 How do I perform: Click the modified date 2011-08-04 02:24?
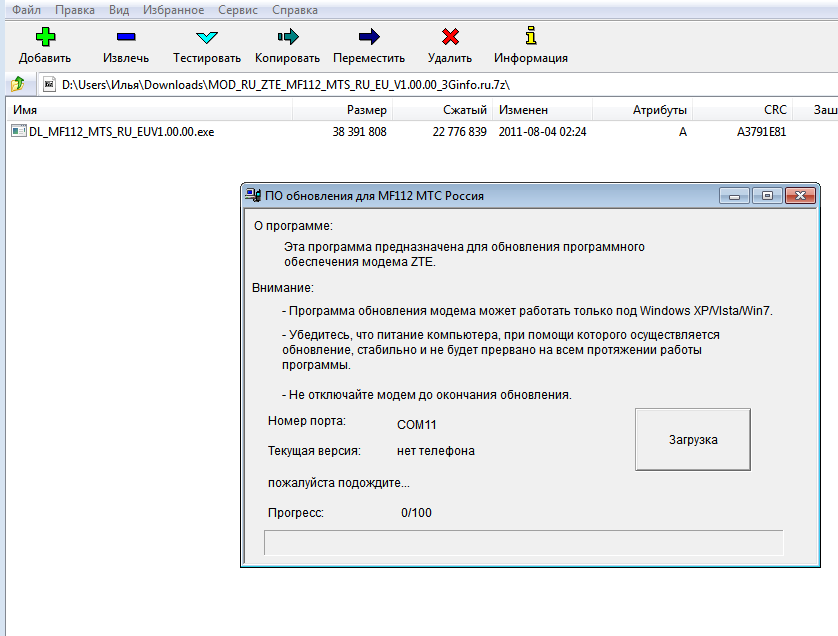542,131
